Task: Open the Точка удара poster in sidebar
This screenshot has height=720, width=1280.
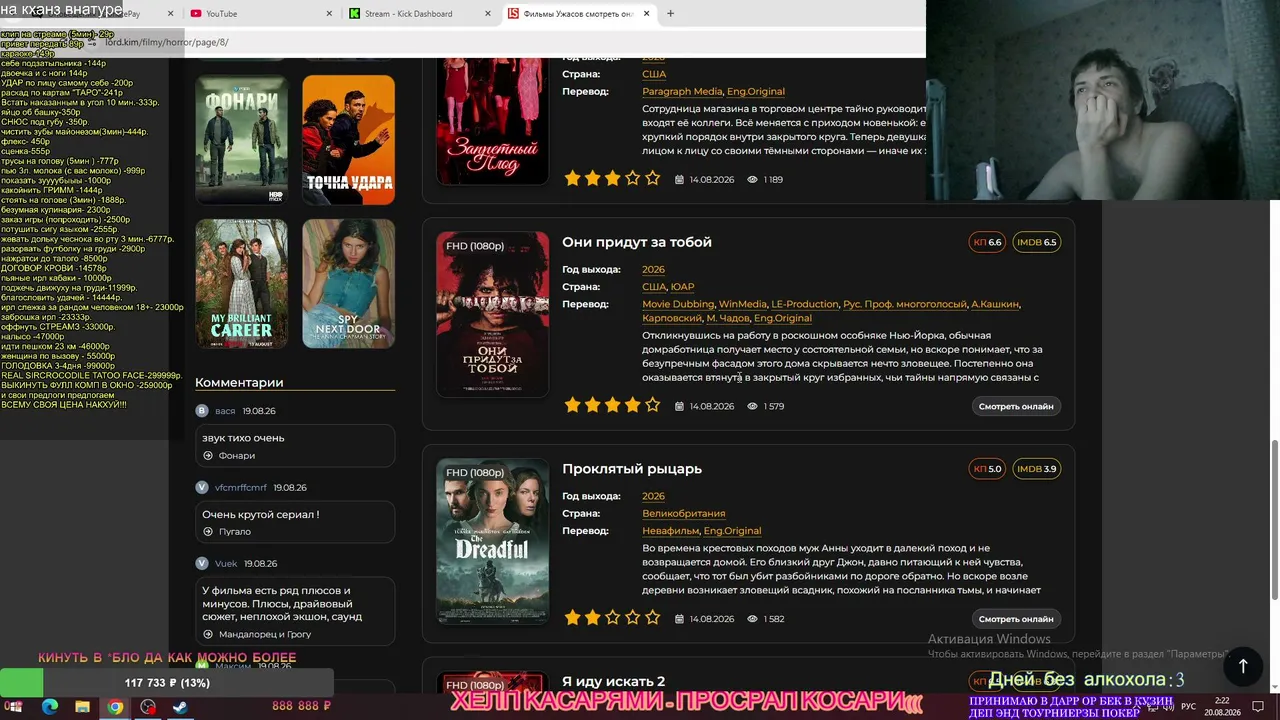Action: pyautogui.click(x=348, y=140)
